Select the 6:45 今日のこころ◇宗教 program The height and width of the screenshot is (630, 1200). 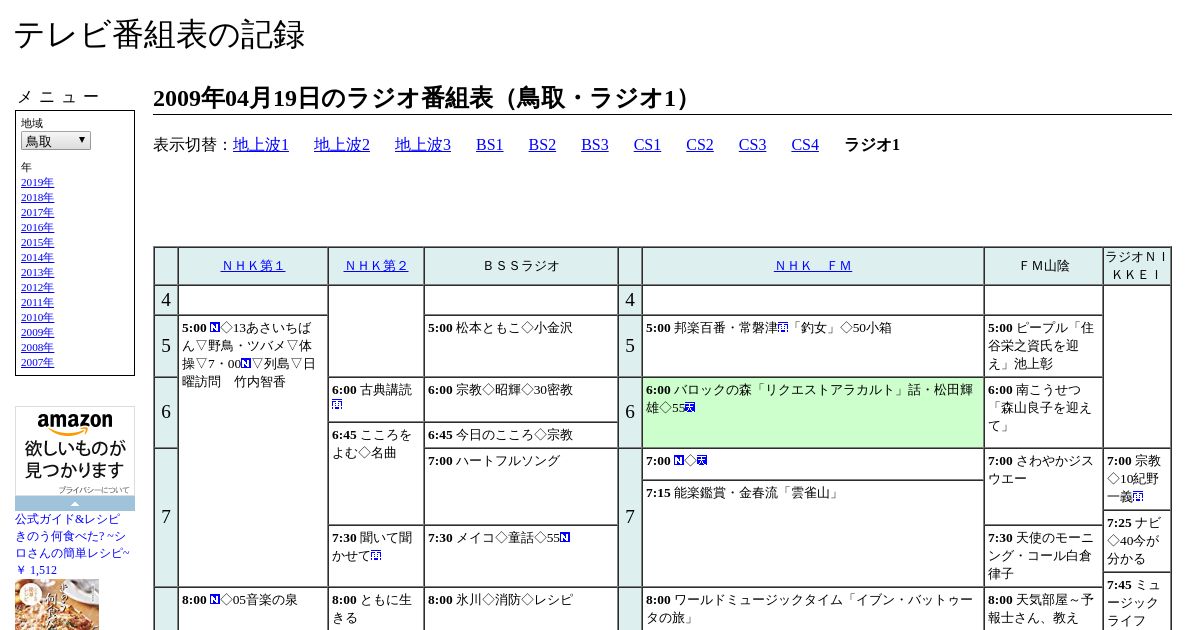pos(521,435)
